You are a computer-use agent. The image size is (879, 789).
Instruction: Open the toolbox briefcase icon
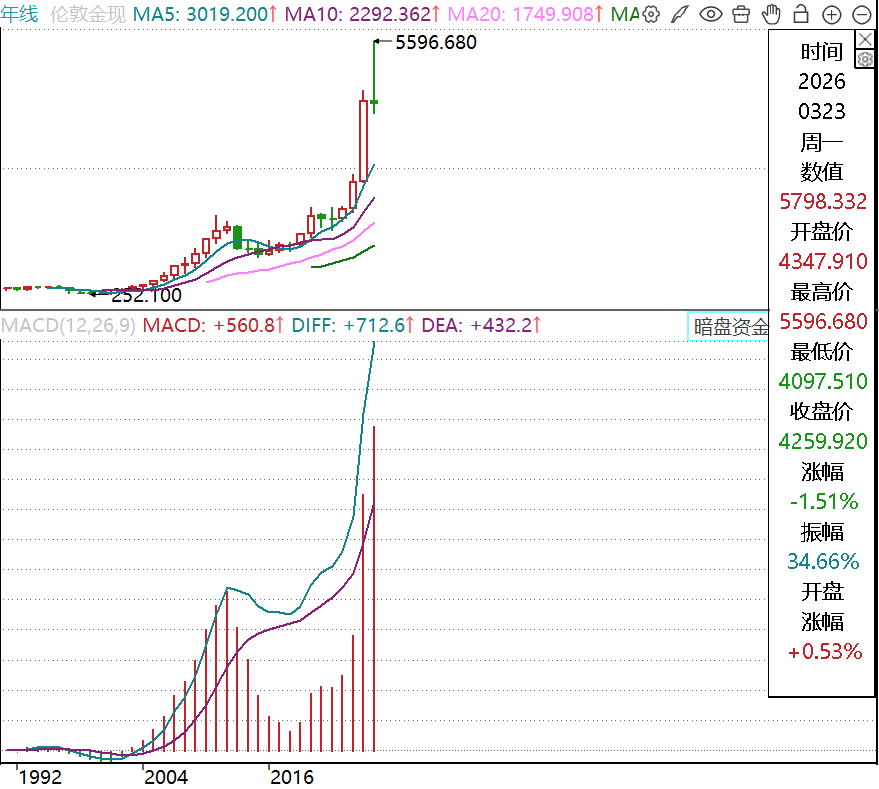[740, 14]
